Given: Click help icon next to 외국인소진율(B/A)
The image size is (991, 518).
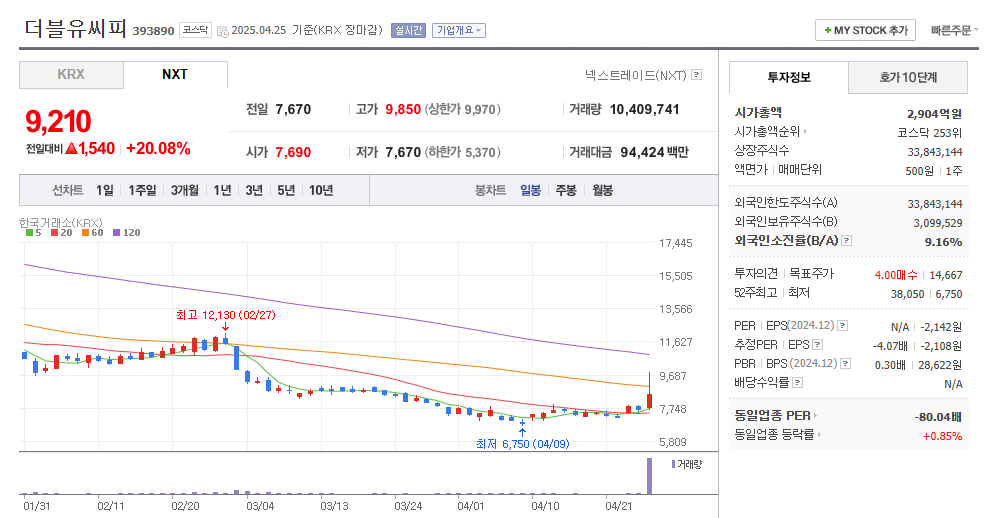Looking at the screenshot, I should [x=847, y=241].
